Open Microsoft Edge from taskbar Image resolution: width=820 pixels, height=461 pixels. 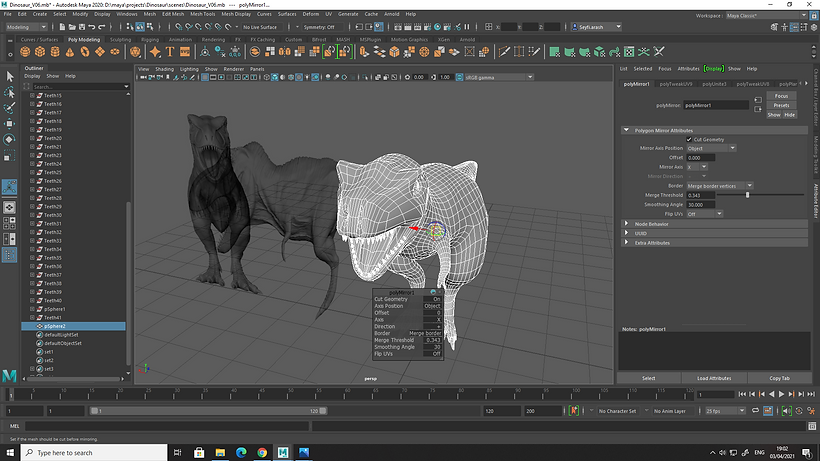pyautogui.click(x=241, y=453)
